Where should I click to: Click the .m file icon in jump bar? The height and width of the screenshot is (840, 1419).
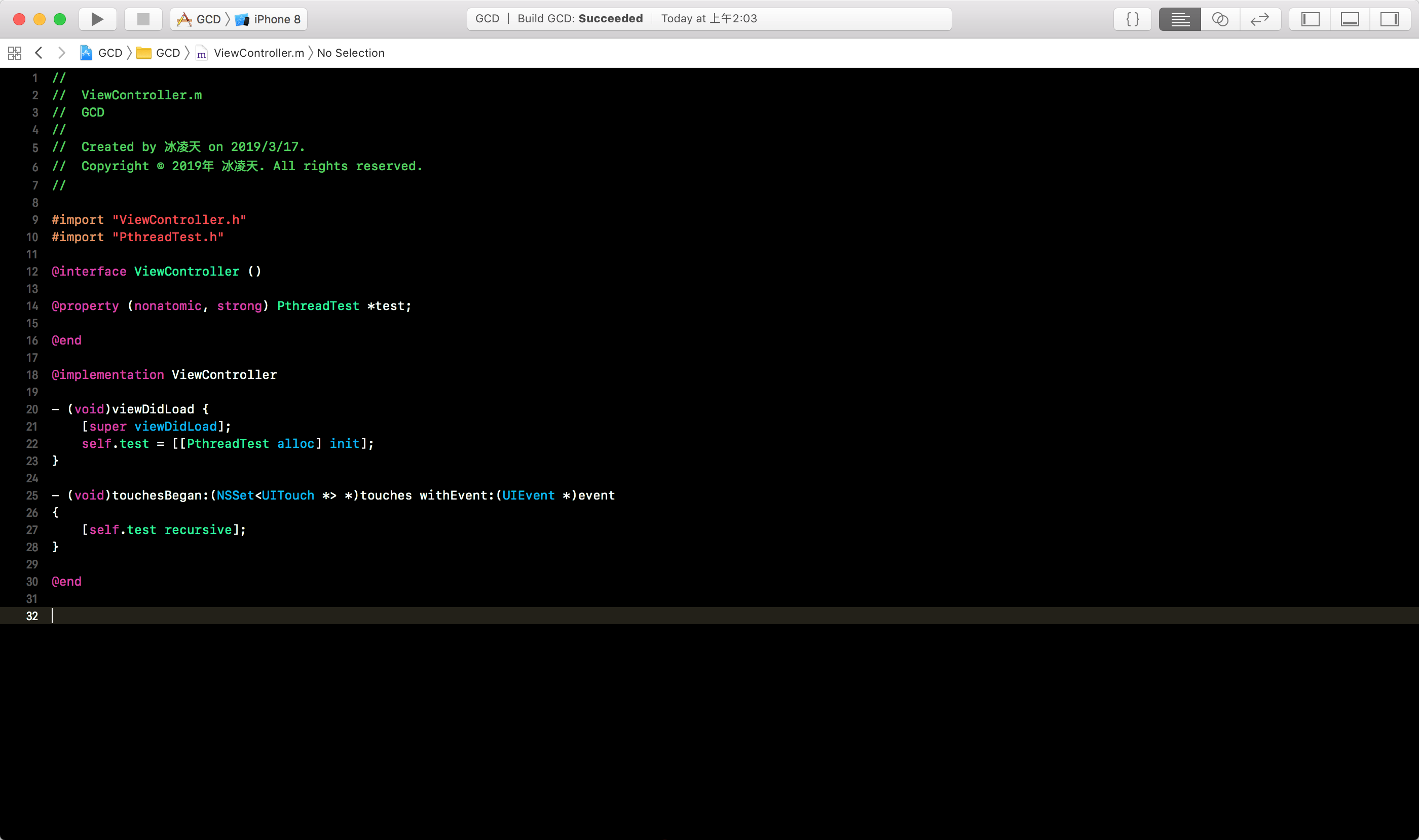pos(202,53)
